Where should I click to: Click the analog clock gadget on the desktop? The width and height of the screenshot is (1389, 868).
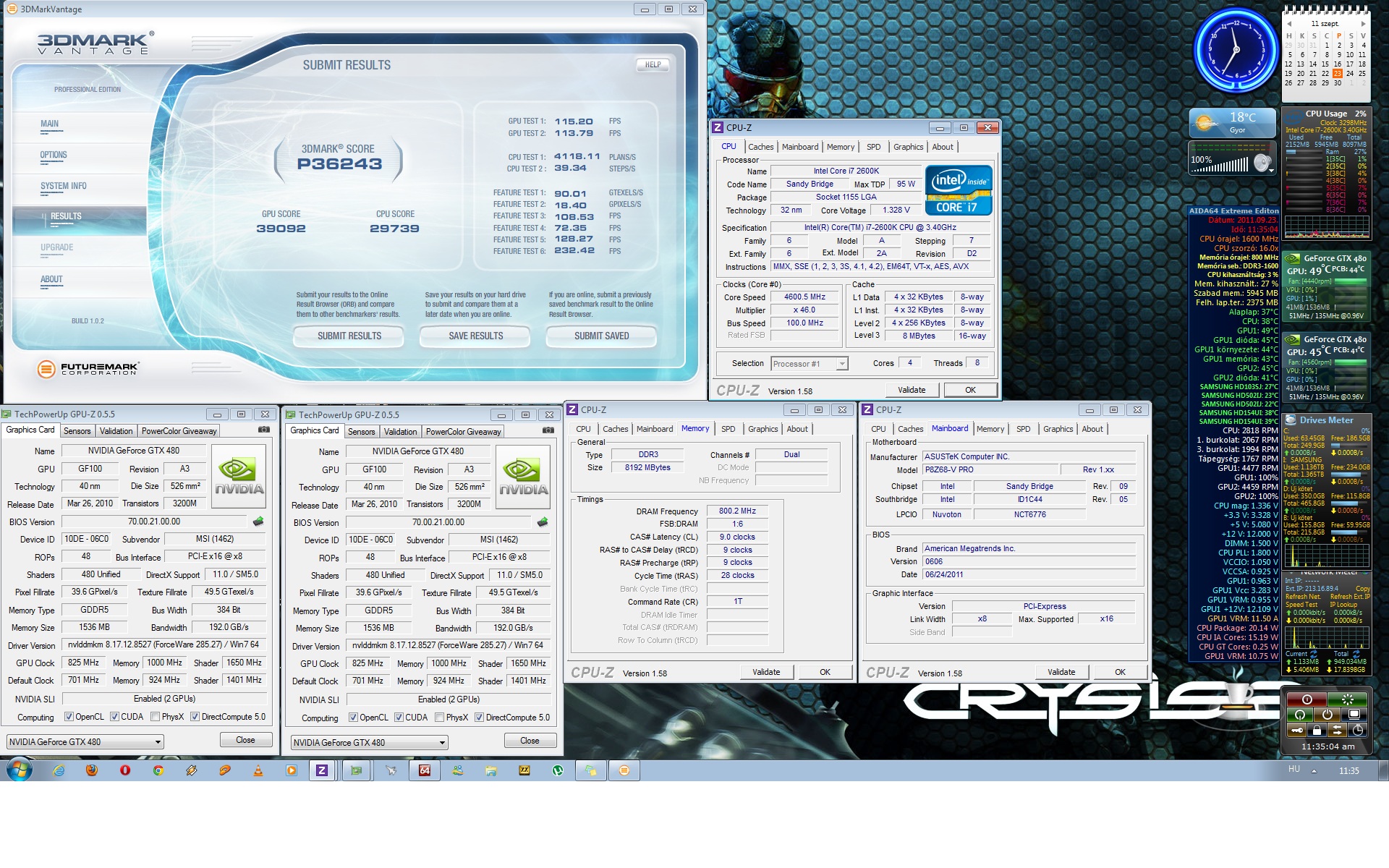[1236, 49]
